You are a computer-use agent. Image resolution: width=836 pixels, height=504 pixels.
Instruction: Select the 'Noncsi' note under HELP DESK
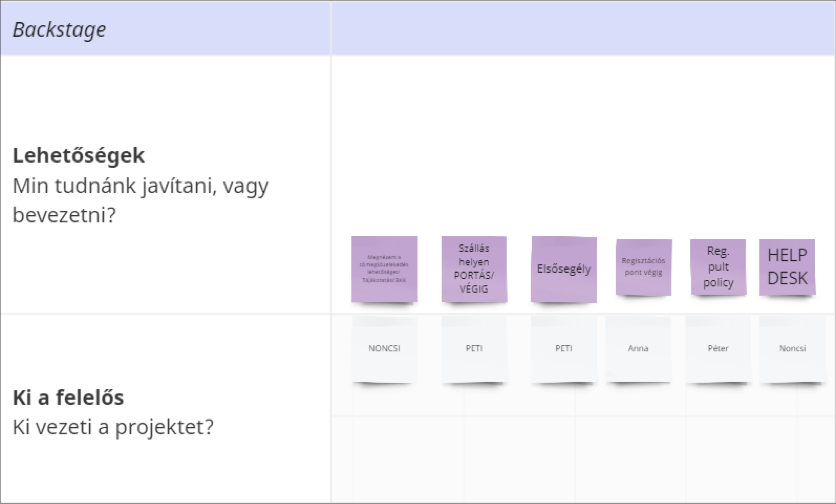pyautogui.click(x=791, y=350)
